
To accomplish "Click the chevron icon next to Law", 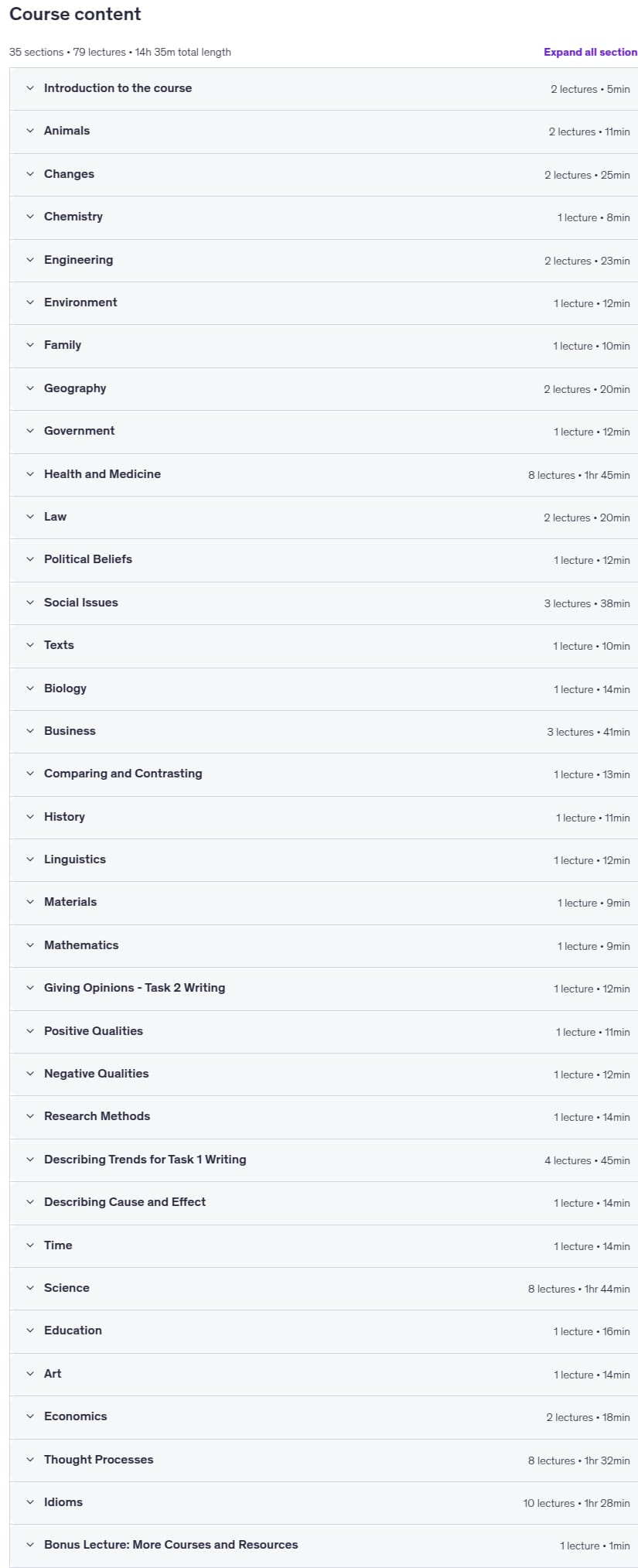I will [30, 517].
